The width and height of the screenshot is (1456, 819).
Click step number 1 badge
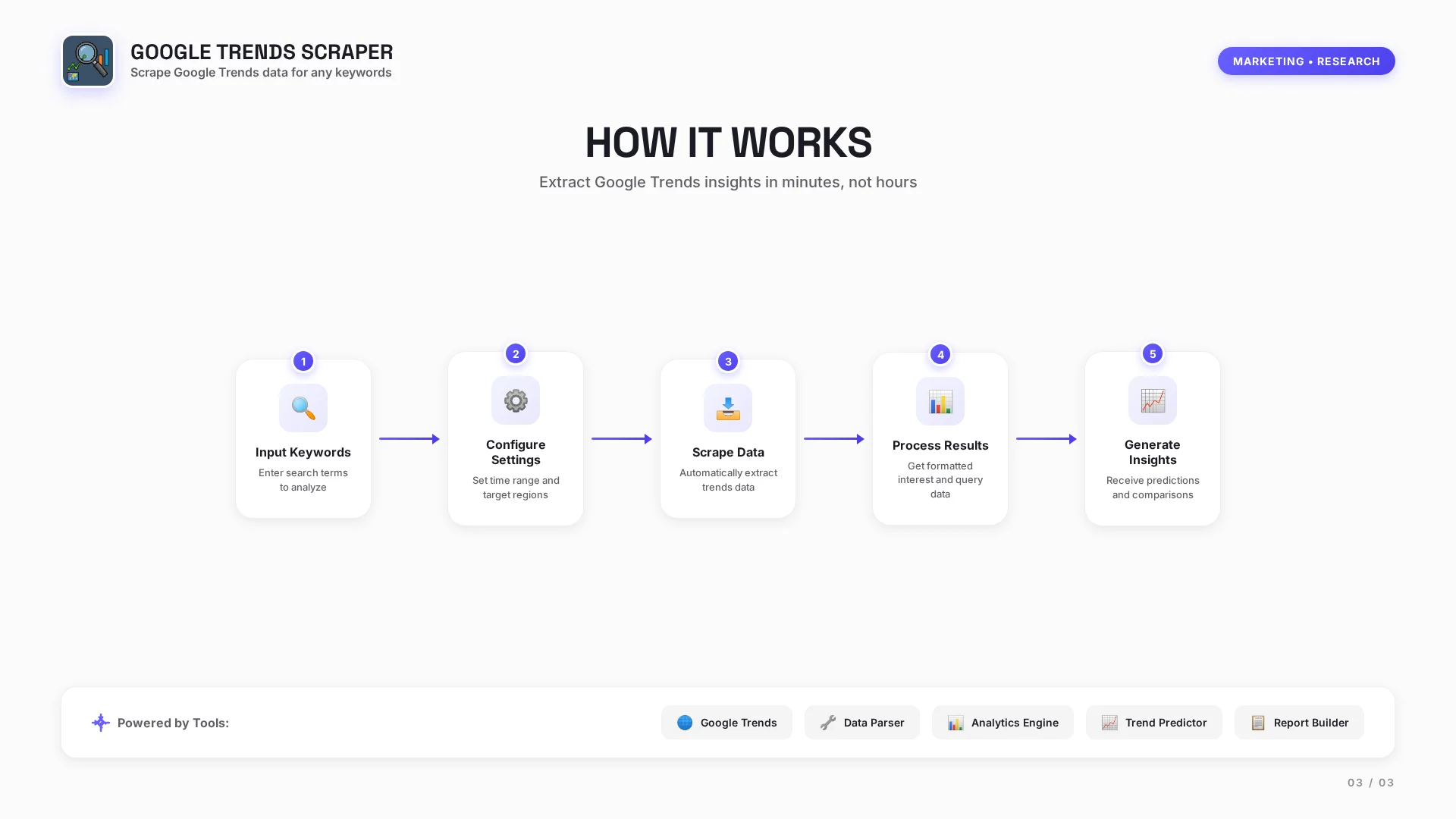pyautogui.click(x=303, y=362)
